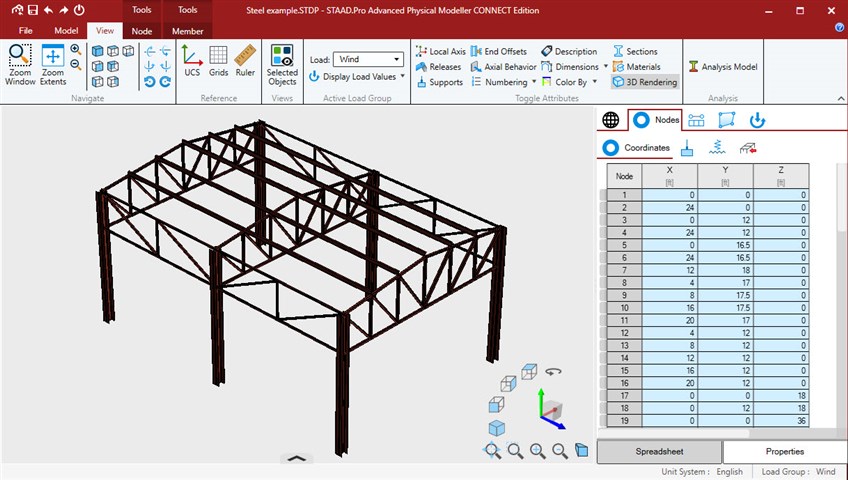
Task: Click the solid blue cube view icon in viewport
Action: [496, 429]
